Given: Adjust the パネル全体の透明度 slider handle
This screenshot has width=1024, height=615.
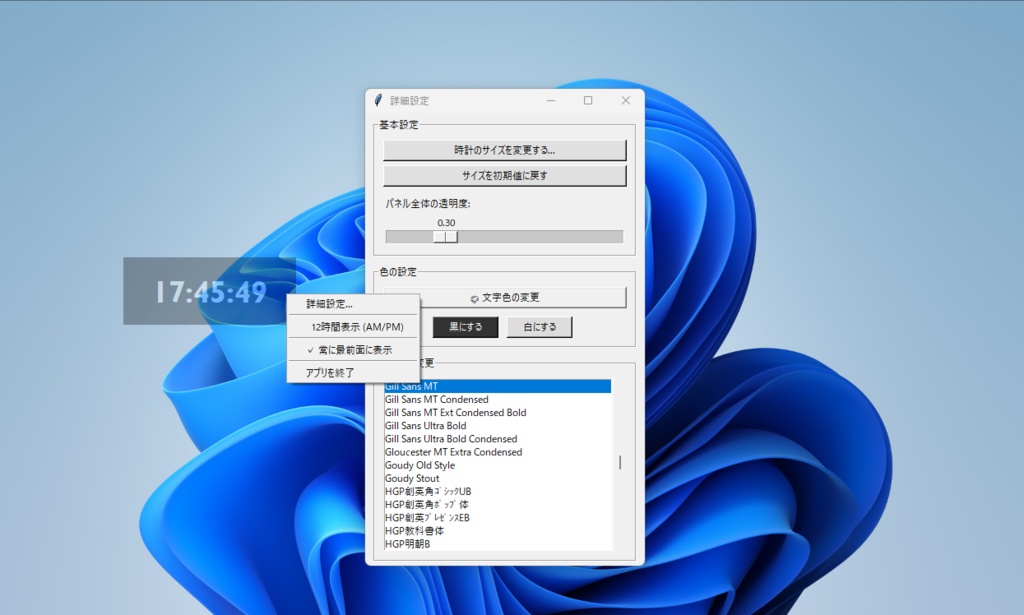Looking at the screenshot, I should point(445,236).
